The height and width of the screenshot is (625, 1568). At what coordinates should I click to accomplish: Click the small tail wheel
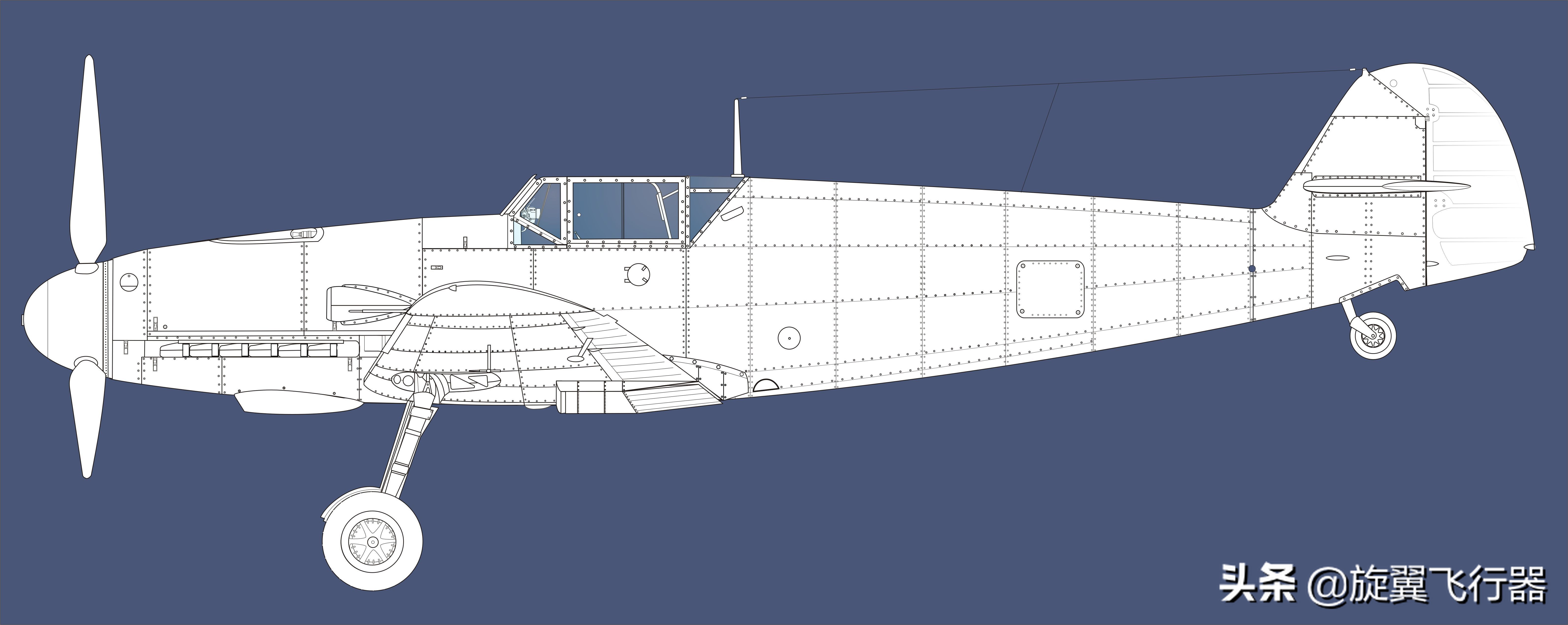(x=1373, y=335)
